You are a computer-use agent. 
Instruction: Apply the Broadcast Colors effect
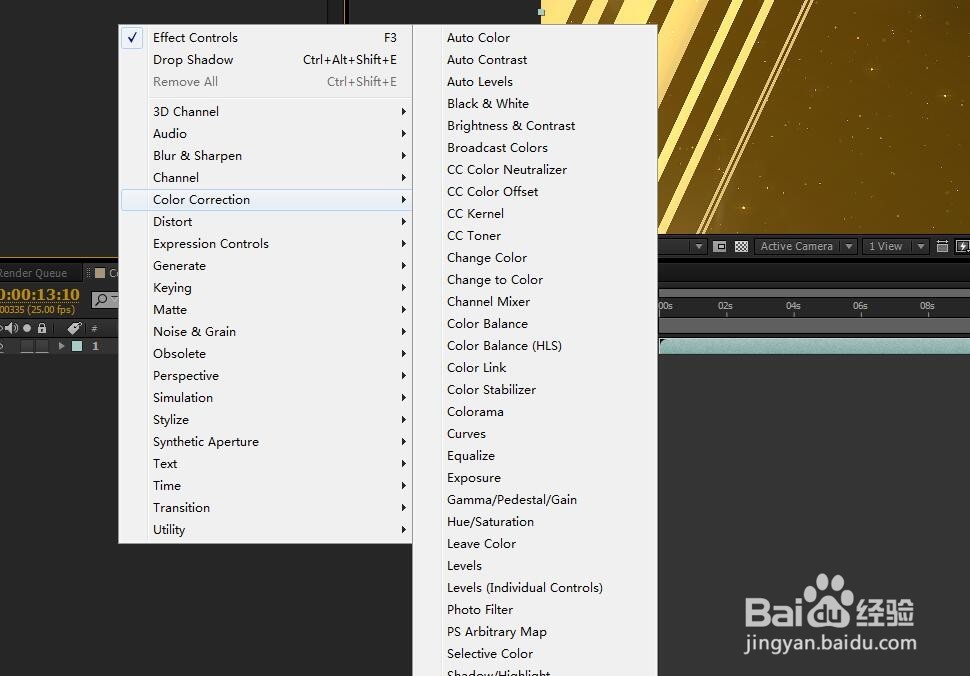coord(535,148)
